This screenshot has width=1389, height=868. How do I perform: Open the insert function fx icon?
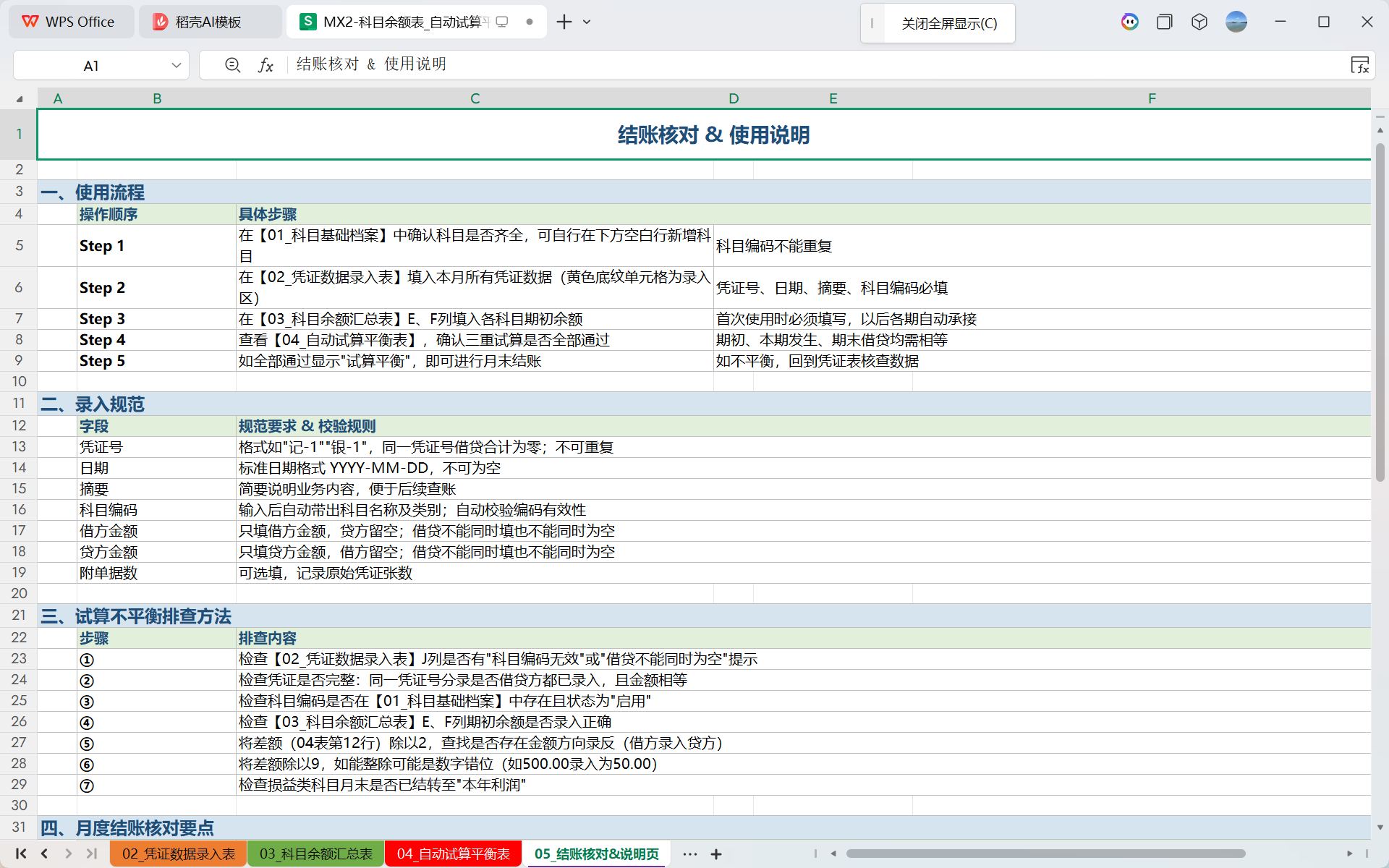266,65
